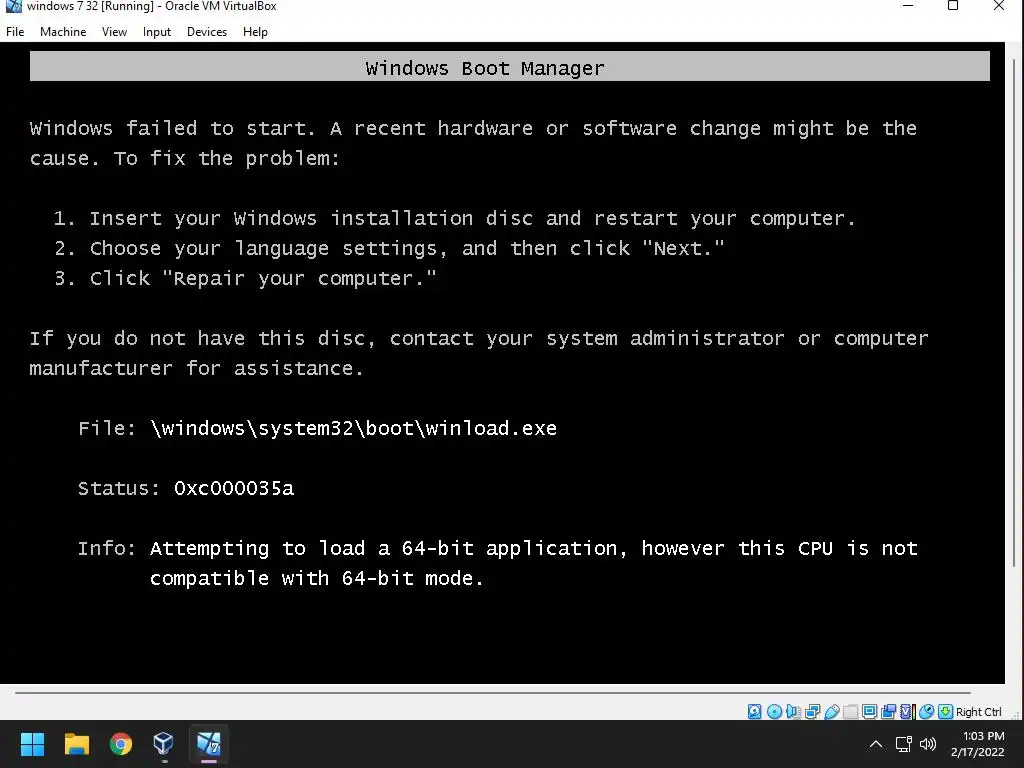Click the recording status icon
This screenshot has width=1024, height=768.
pos(888,711)
